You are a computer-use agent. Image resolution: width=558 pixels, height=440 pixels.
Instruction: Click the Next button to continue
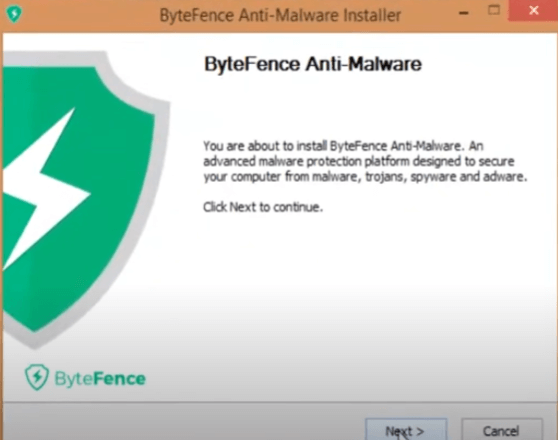pos(406,429)
